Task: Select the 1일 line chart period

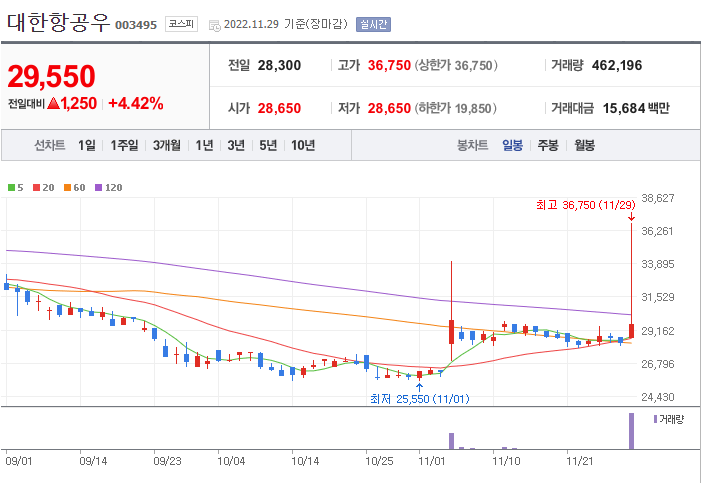Action: point(87,145)
